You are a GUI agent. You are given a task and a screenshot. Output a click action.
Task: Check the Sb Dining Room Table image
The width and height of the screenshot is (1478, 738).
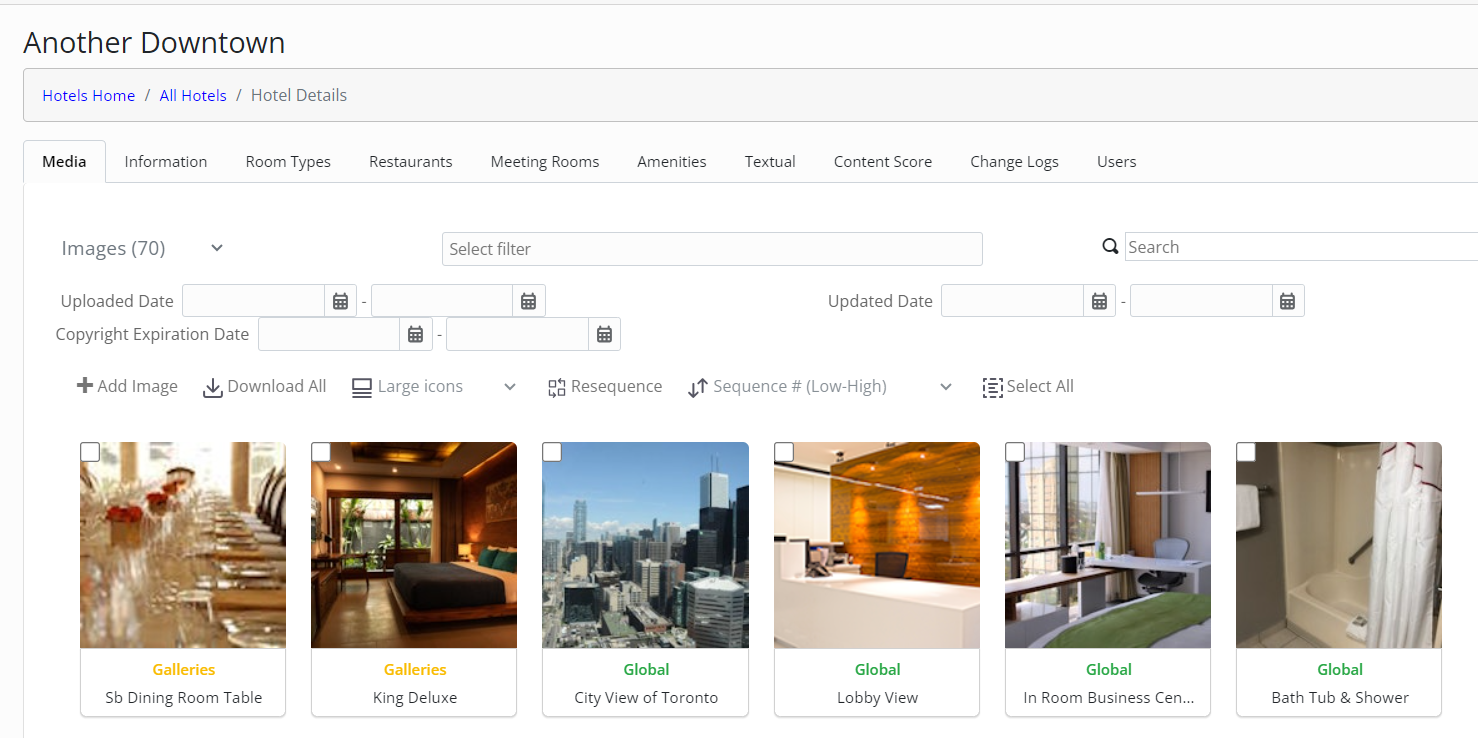click(90, 452)
